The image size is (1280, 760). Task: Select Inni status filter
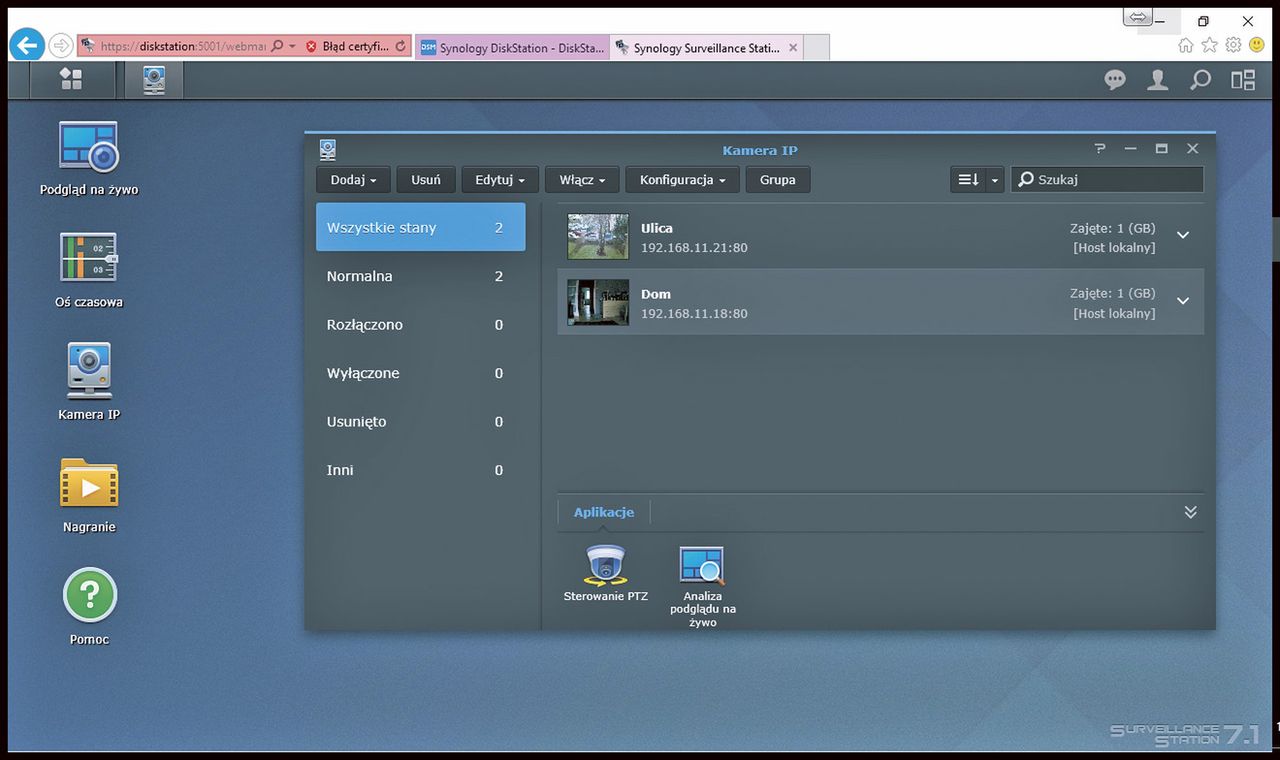click(420, 470)
